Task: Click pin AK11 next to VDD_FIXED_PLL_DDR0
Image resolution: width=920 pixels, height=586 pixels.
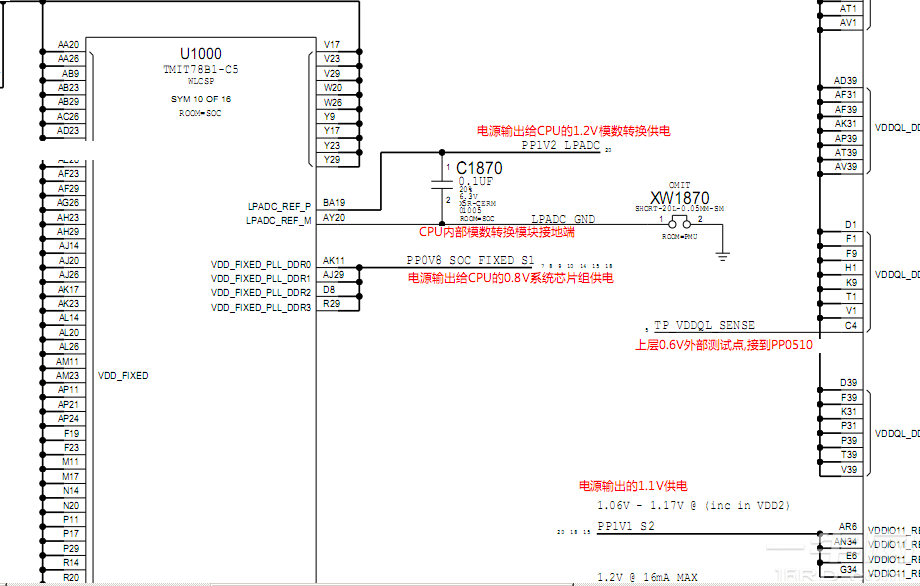Action: 333,260
